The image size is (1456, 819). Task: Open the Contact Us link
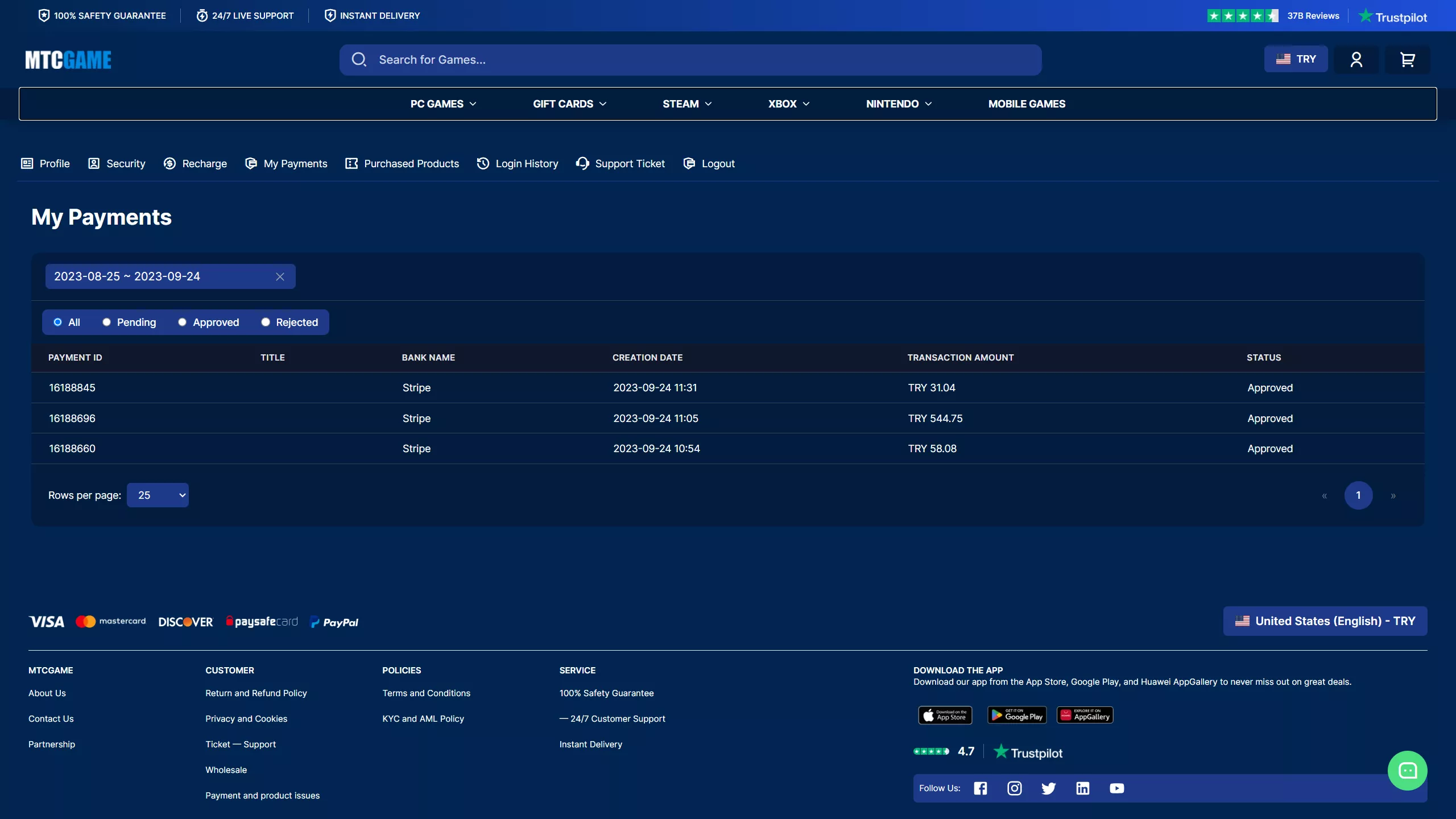coord(51,719)
